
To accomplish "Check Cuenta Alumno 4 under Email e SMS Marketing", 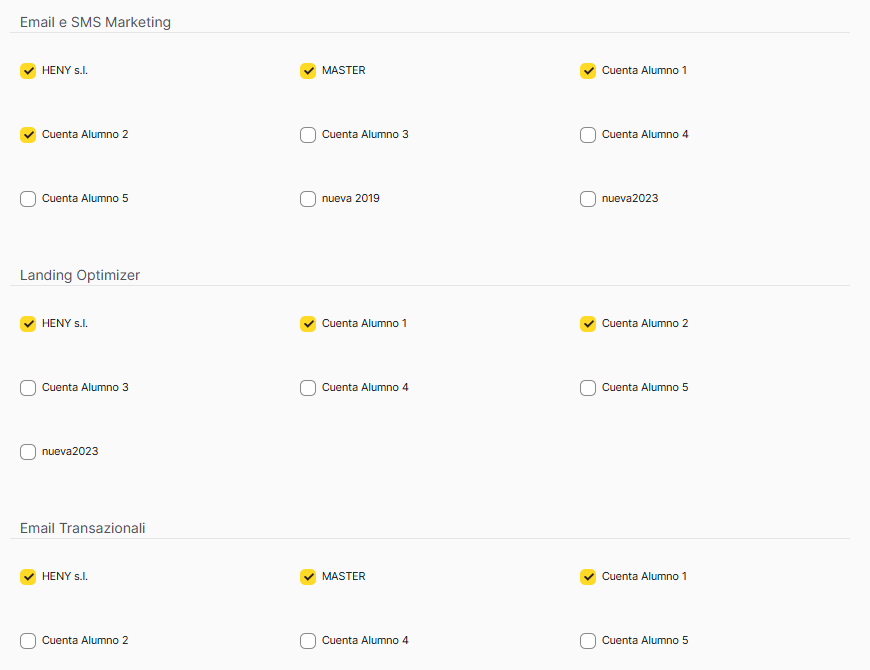I will [588, 135].
